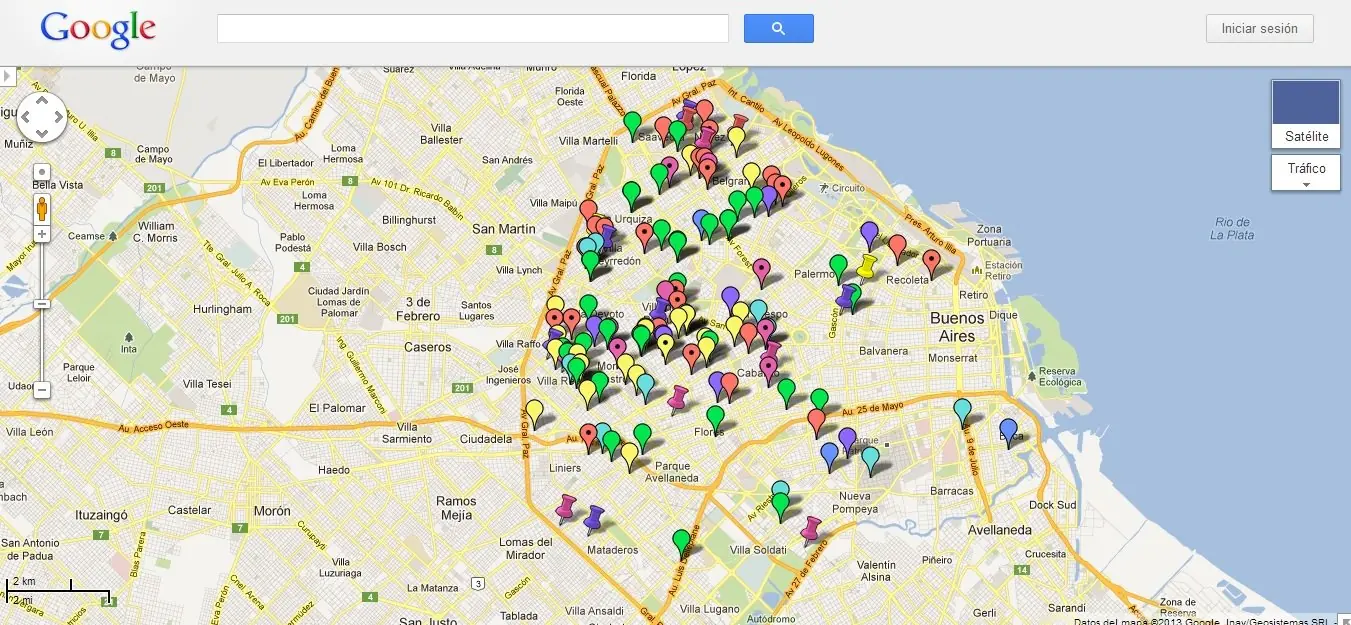Select the green marker at Flores
This screenshot has height=625, width=1351.
coord(715,417)
